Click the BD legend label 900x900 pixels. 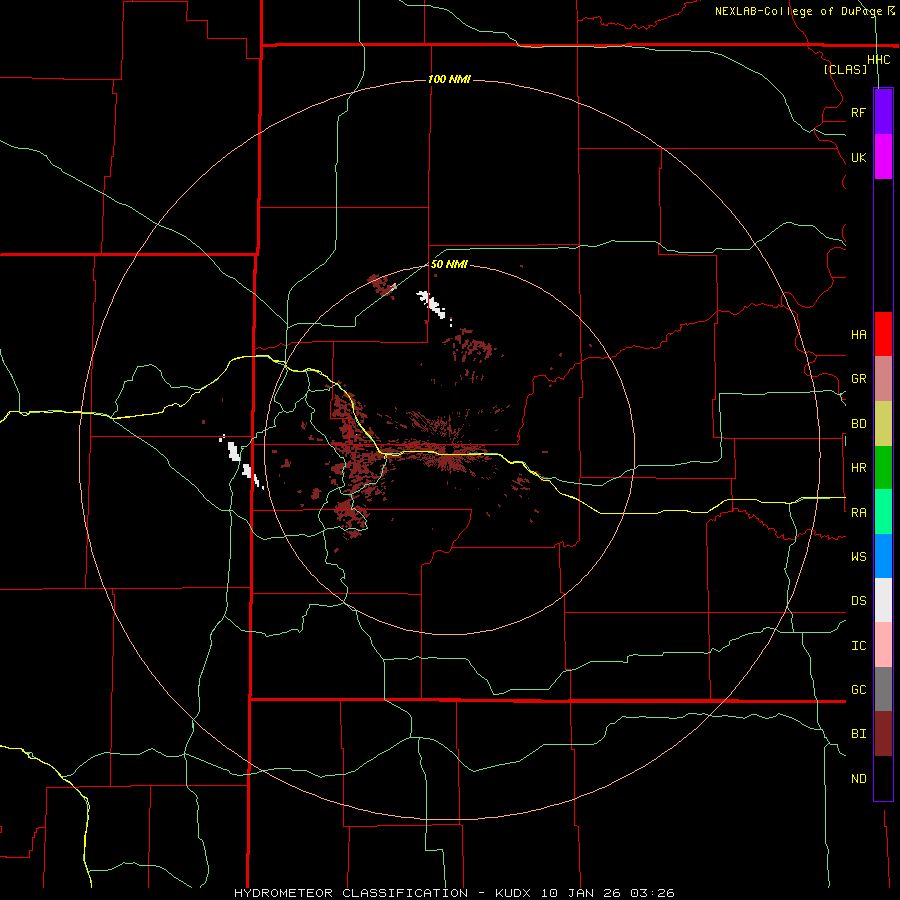pyautogui.click(x=858, y=424)
